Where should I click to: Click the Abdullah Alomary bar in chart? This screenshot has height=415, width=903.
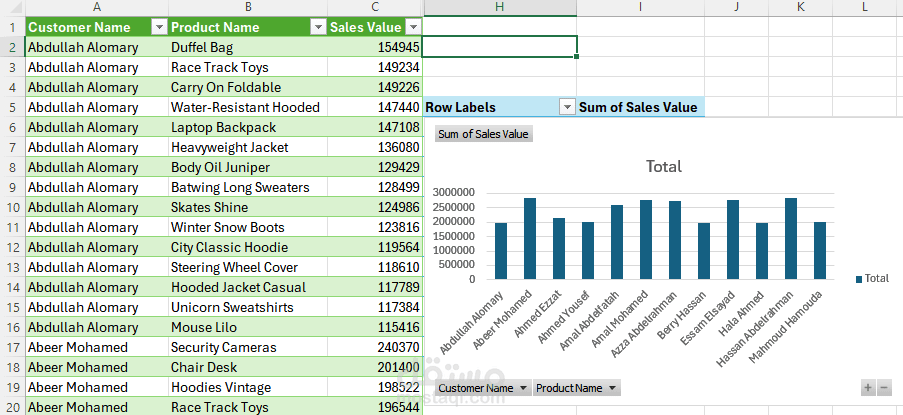pyautogui.click(x=500, y=252)
